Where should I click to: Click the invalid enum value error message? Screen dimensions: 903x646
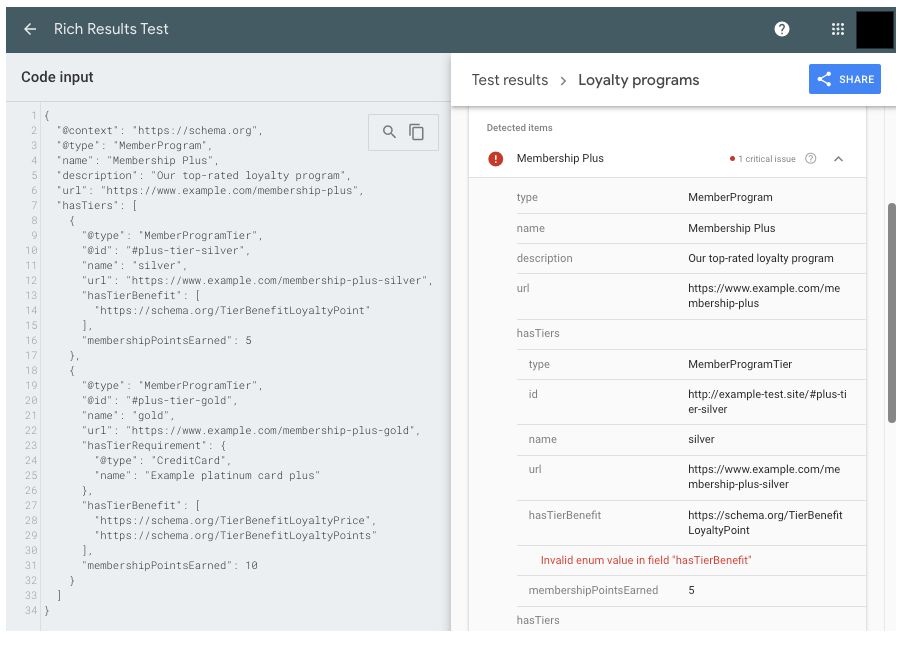click(x=646, y=560)
